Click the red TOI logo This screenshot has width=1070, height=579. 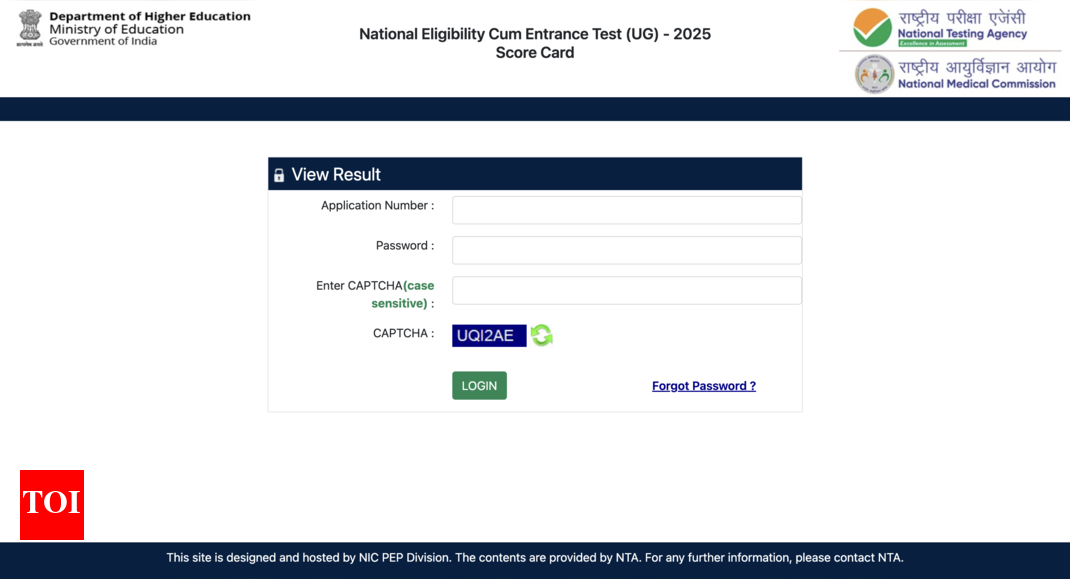pos(52,504)
